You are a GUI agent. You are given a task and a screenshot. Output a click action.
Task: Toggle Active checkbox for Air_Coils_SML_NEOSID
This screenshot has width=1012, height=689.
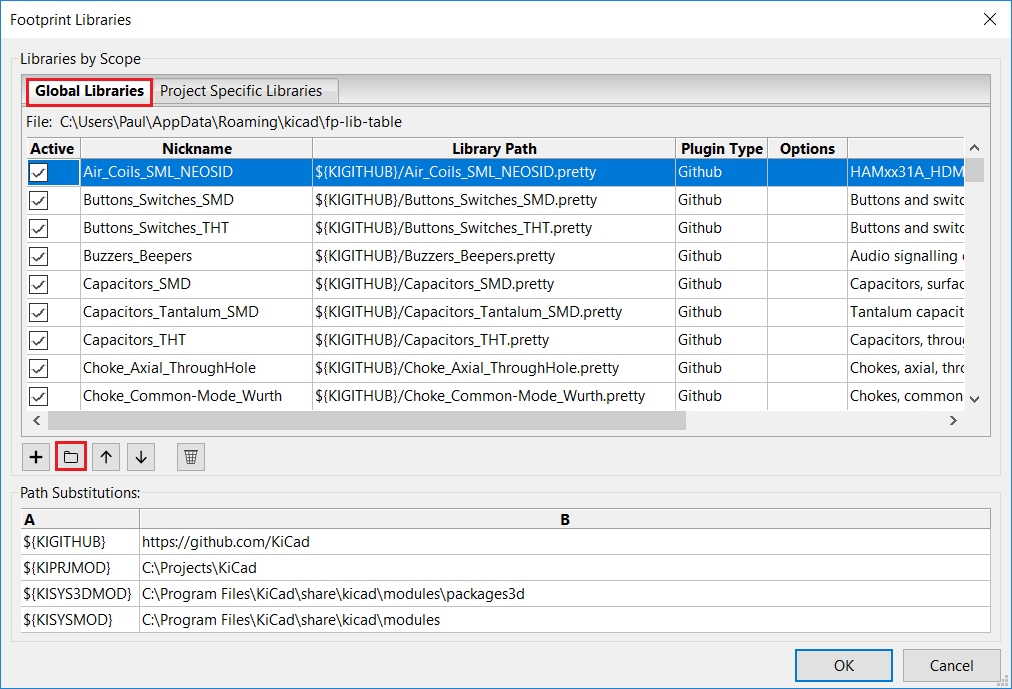click(x=39, y=172)
